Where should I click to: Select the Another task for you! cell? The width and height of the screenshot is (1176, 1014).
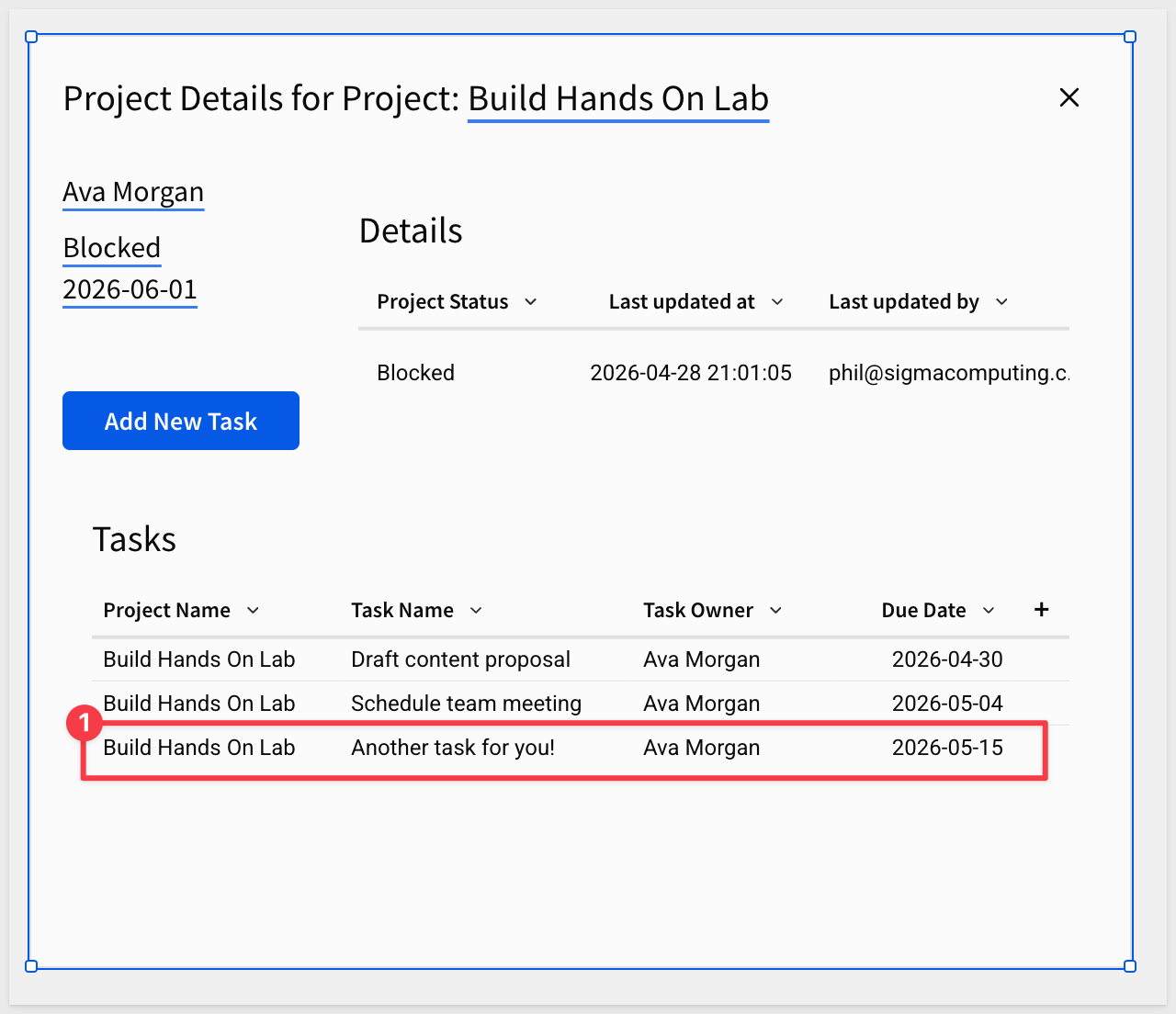[453, 748]
